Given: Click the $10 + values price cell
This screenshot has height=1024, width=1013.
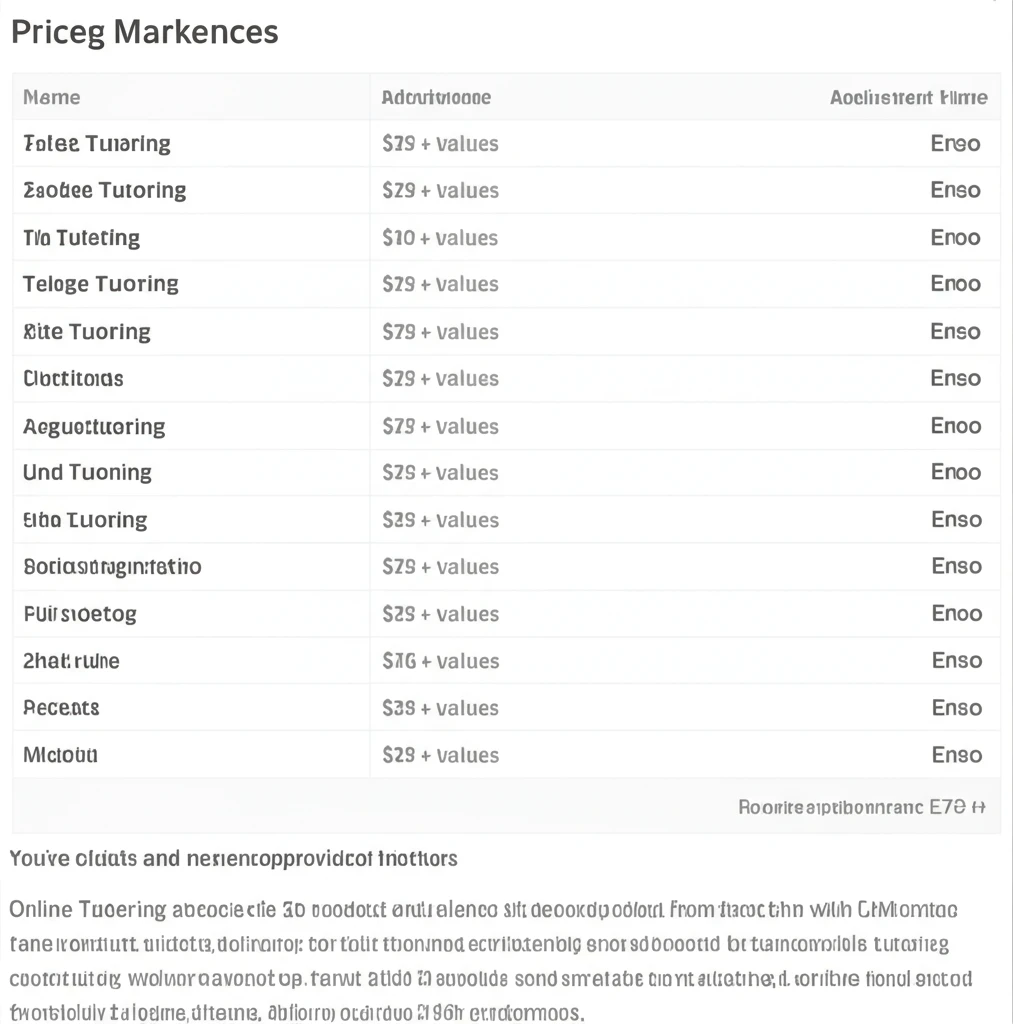Looking at the screenshot, I should (x=440, y=238).
